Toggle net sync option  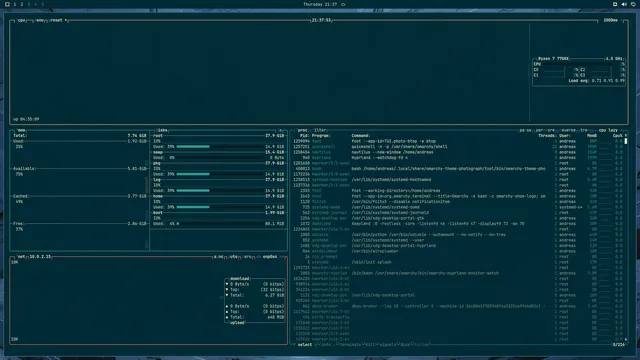pyautogui.click(x=219, y=257)
